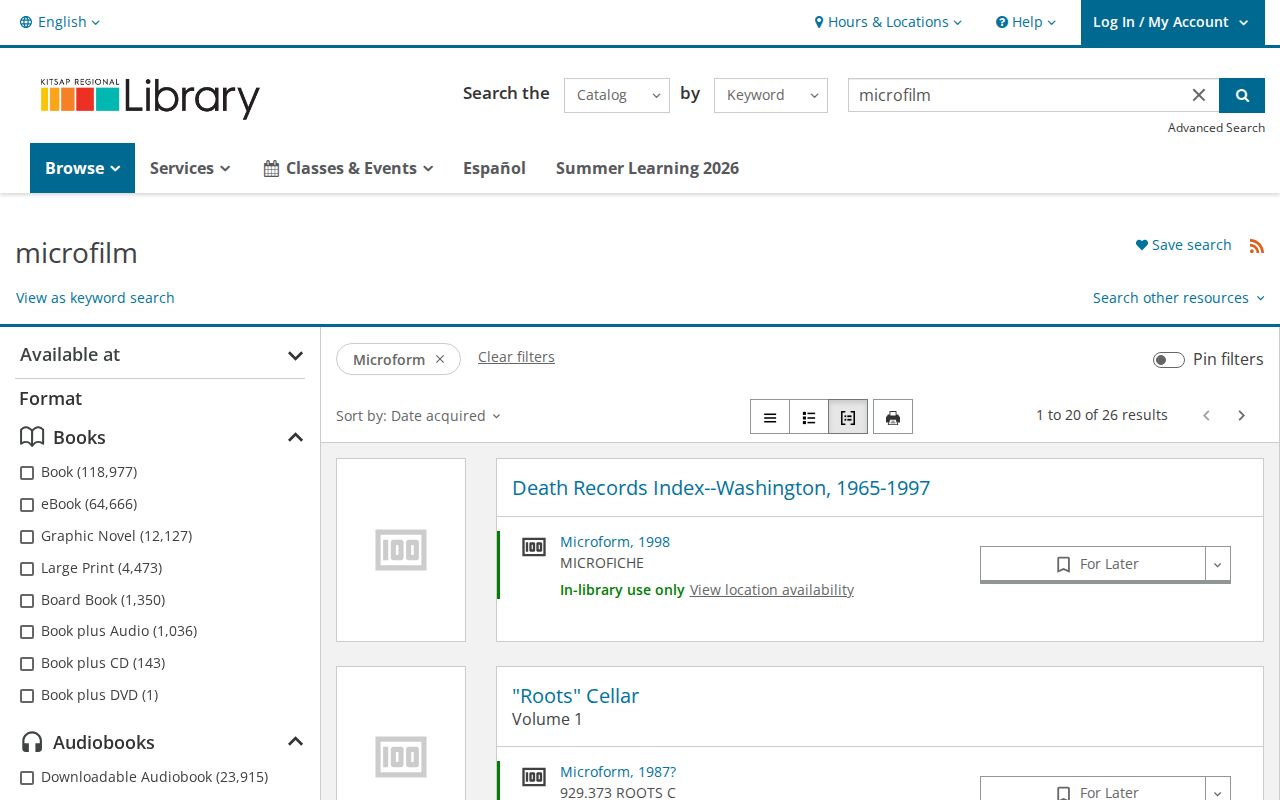The width and height of the screenshot is (1280, 800).
Task: Click the print results icon
Action: [x=893, y=417]
